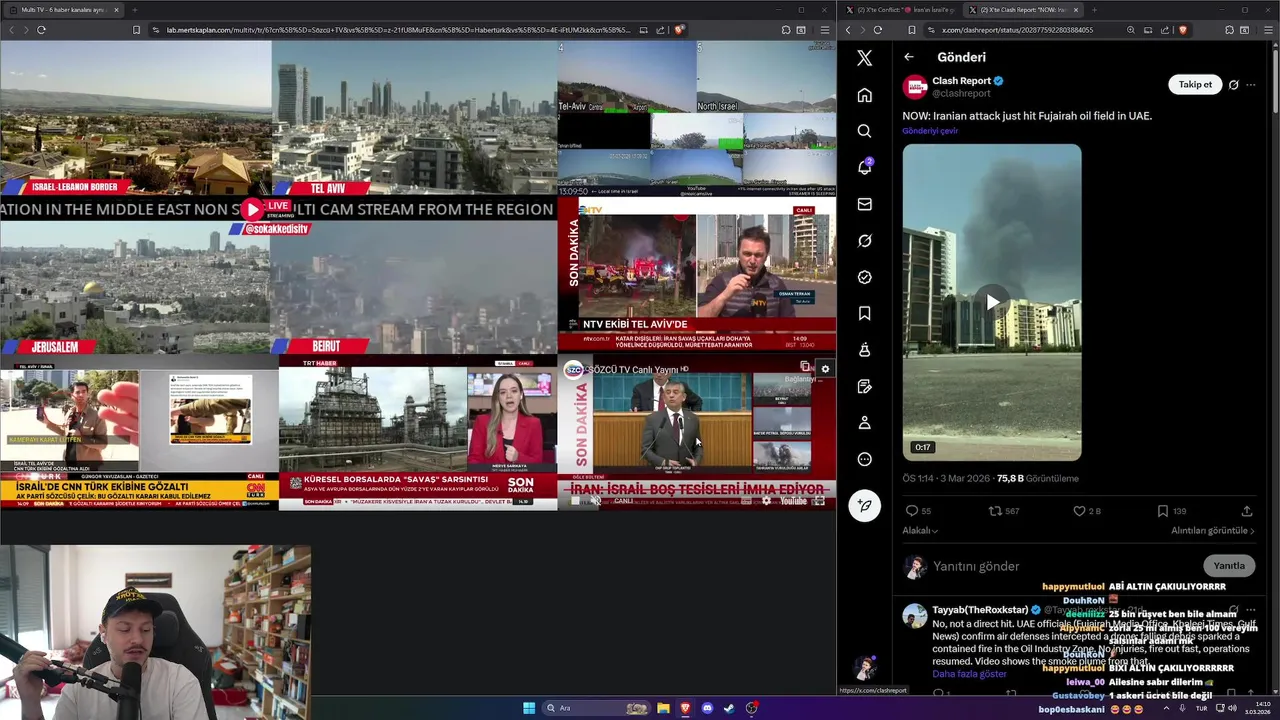Open Grok icon in X sidebar
Image resolution: width=1280 pixels, height=720 pixels.
tap(864, 241)
